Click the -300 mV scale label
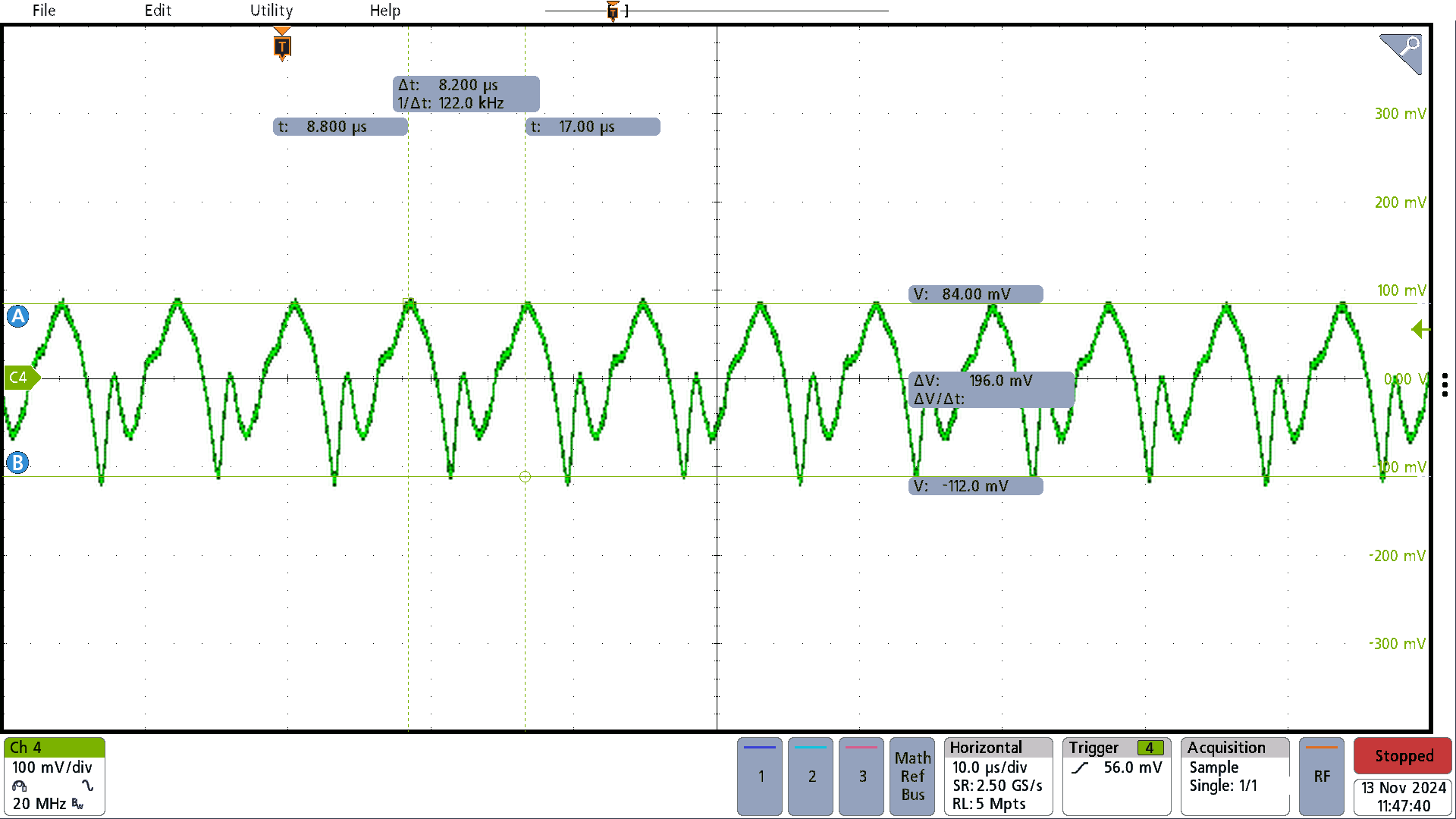1456x819 pixels. [x=1398, y=644]
